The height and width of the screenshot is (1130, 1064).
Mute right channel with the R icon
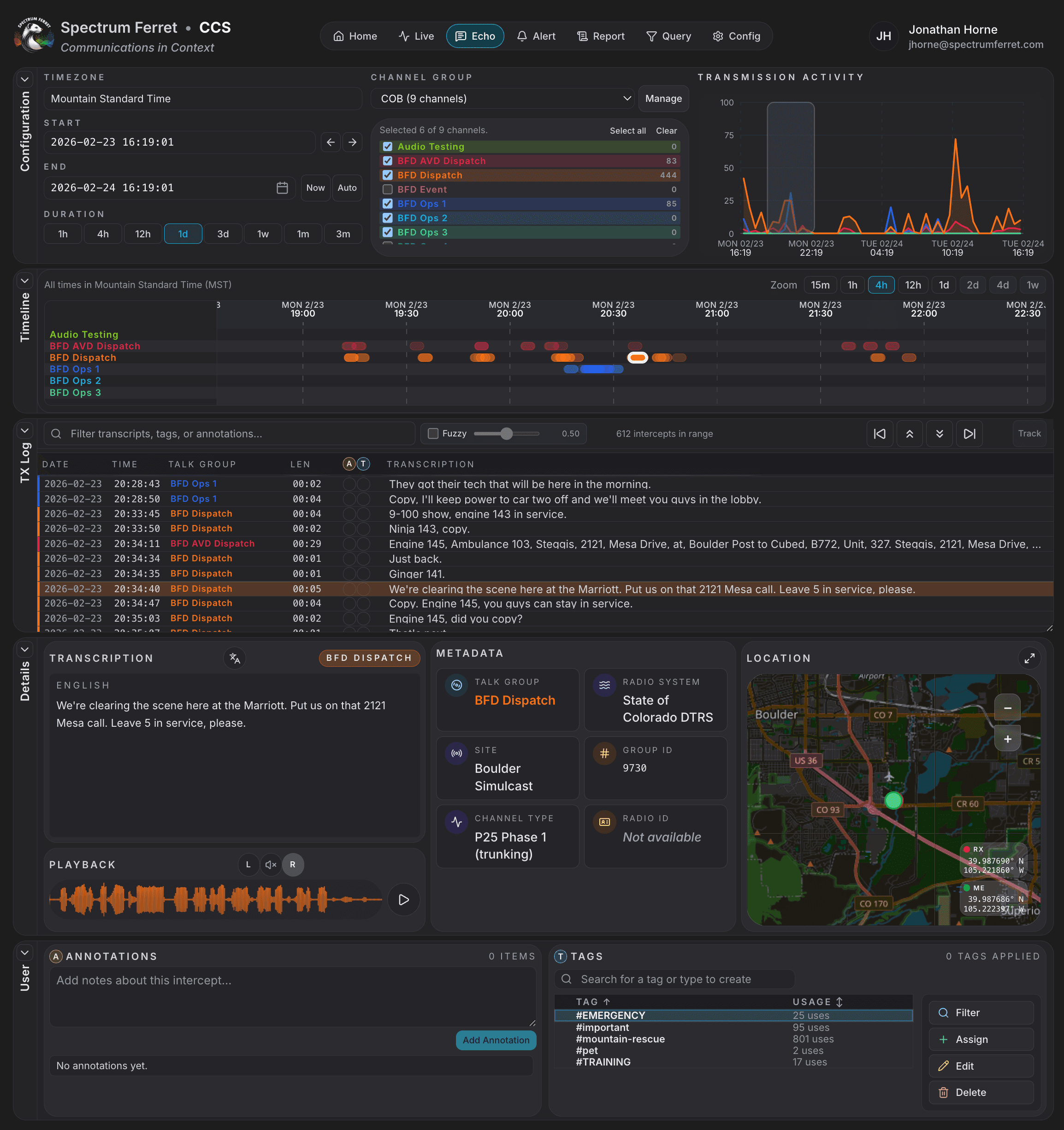pos(293,865)
